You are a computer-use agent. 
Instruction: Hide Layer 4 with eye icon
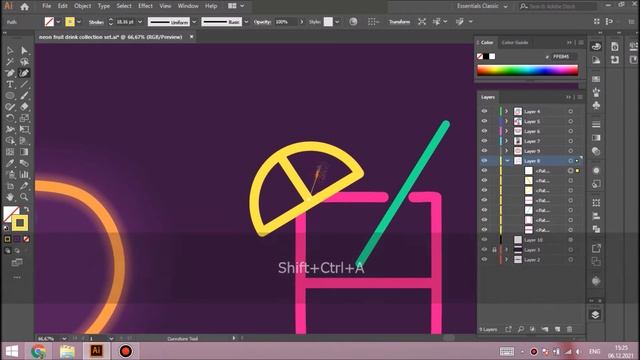pyautogui.click(x=484, y=111)
